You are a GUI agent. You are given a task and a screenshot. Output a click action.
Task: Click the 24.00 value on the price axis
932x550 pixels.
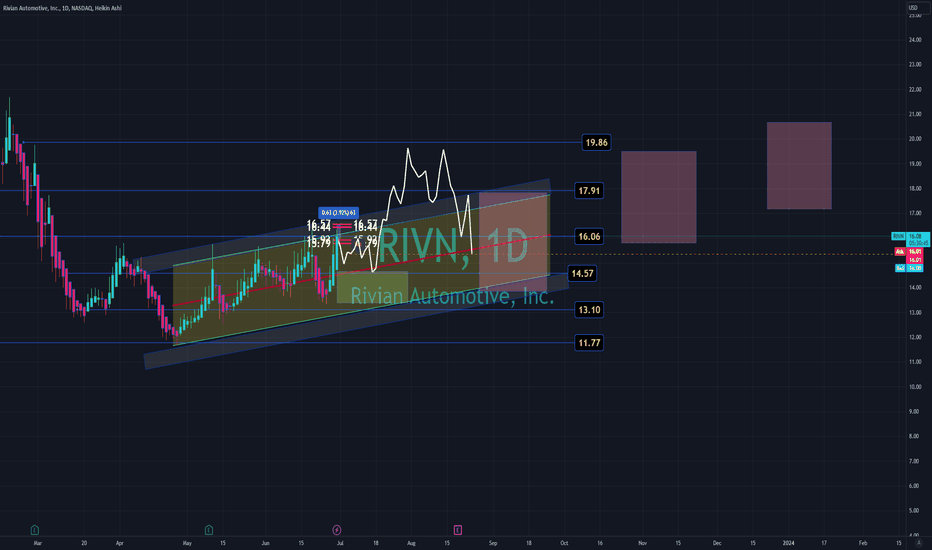(x=915, y=40)
